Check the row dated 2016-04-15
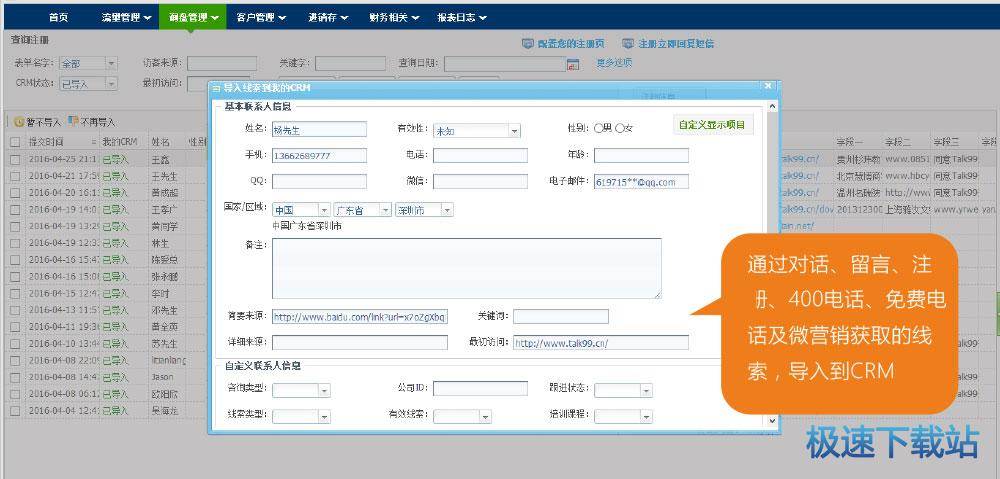This screenshot has height=479, width=1000. [x=15, y=293]
